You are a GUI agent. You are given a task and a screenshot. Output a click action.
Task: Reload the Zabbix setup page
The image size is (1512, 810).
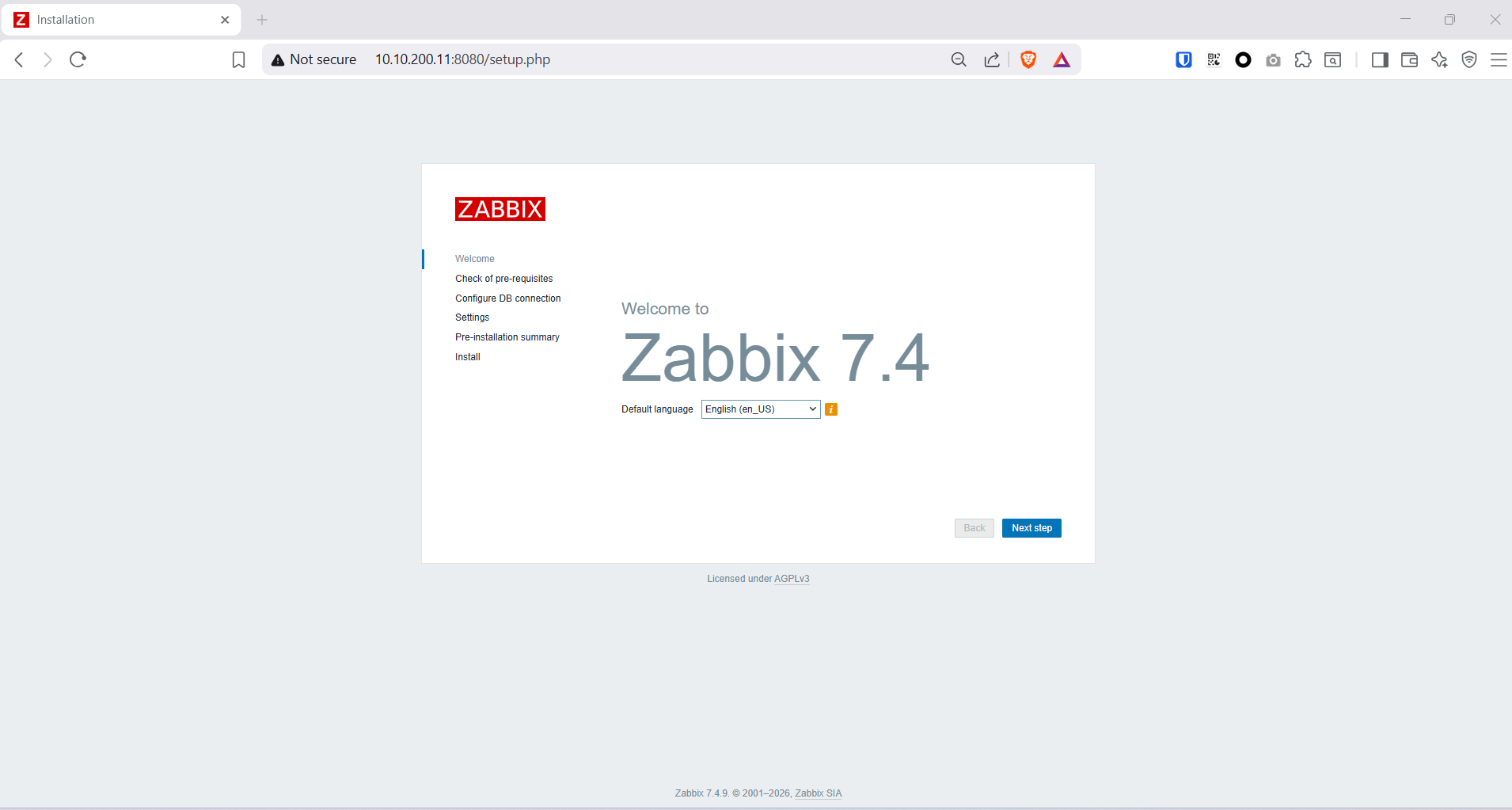click(78, 59)
